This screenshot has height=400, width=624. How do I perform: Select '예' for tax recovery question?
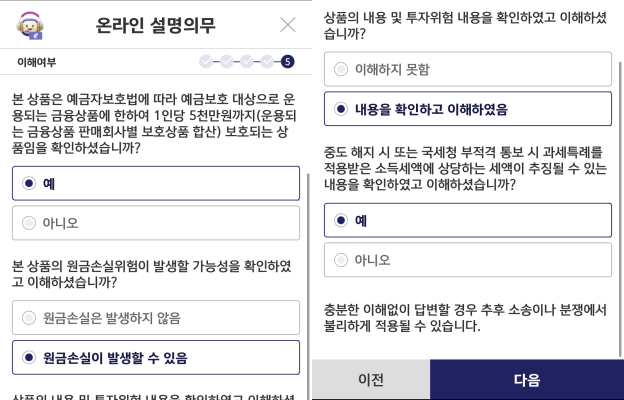click(468, 220)
